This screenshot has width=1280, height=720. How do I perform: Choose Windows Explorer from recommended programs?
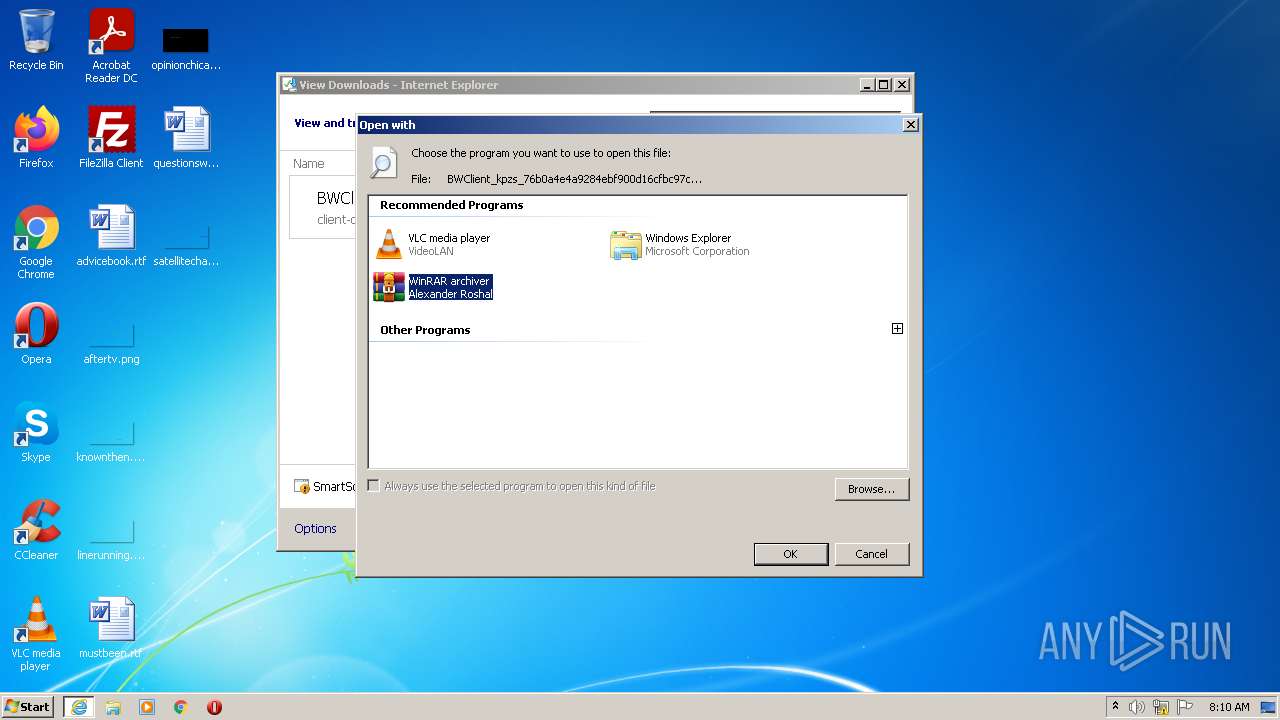[680, 245]
